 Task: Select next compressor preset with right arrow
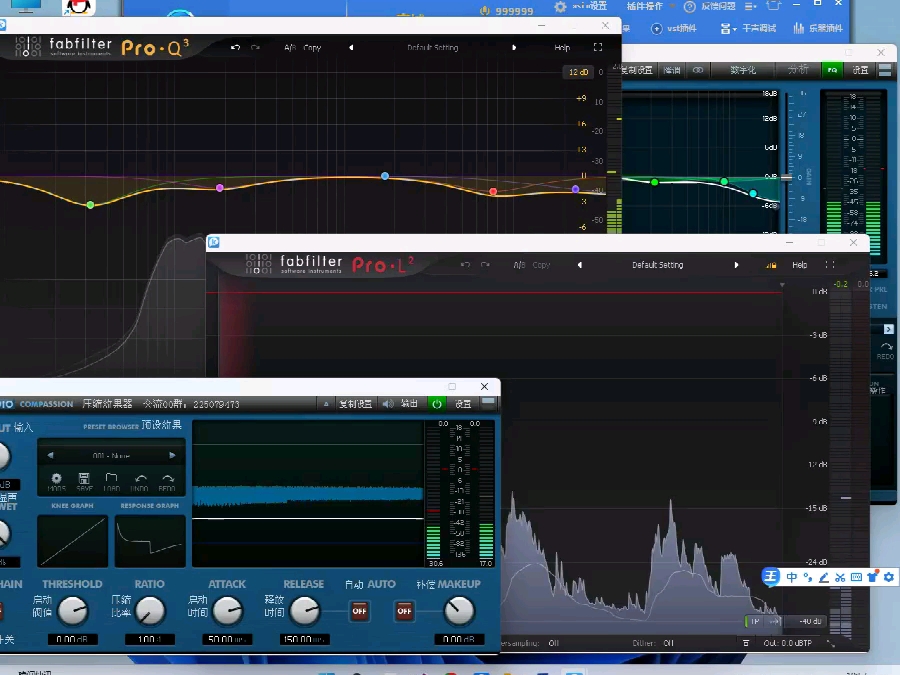pyautogui.click(x=172, y=455)
